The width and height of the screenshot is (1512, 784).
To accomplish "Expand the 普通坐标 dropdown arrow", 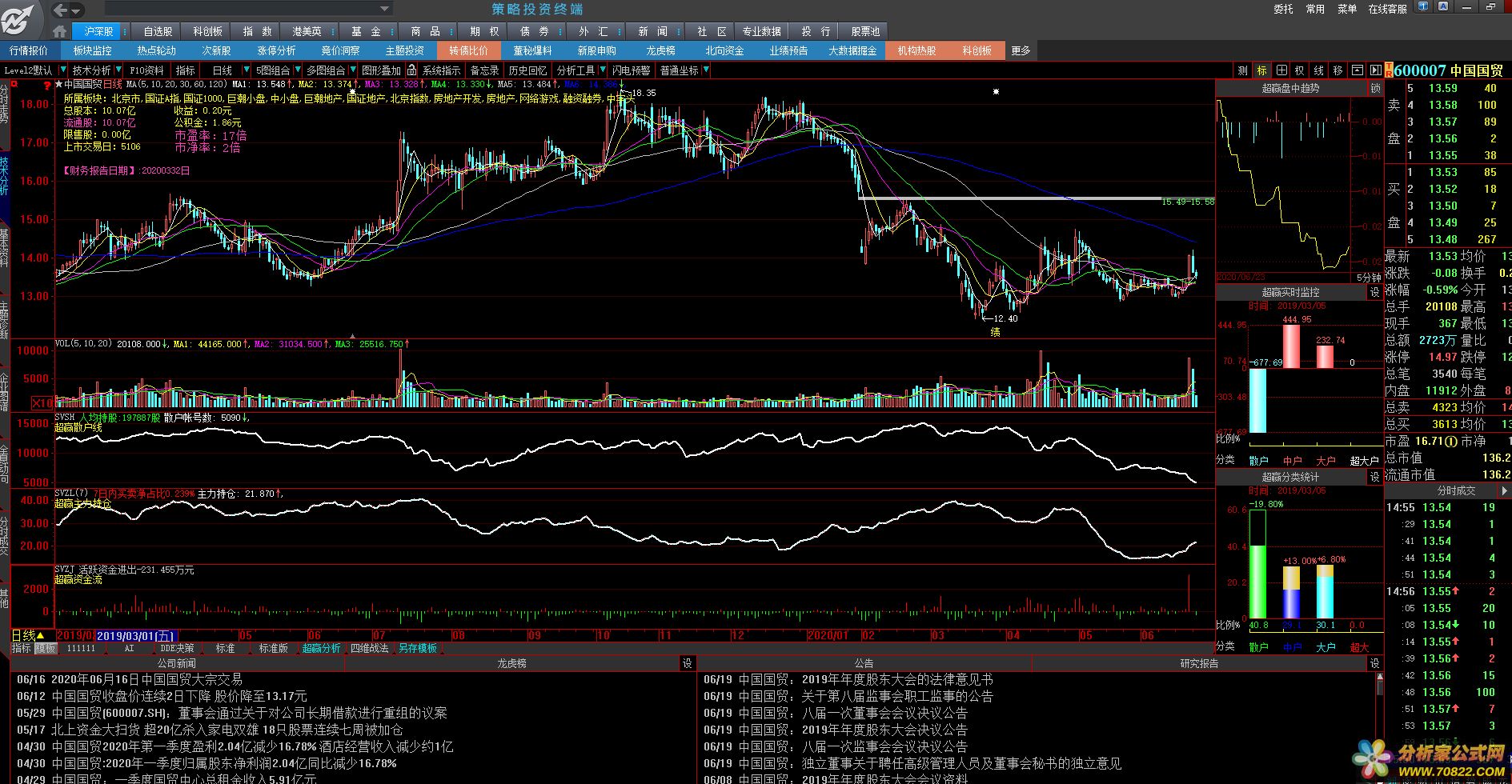I will pos(705,70).
